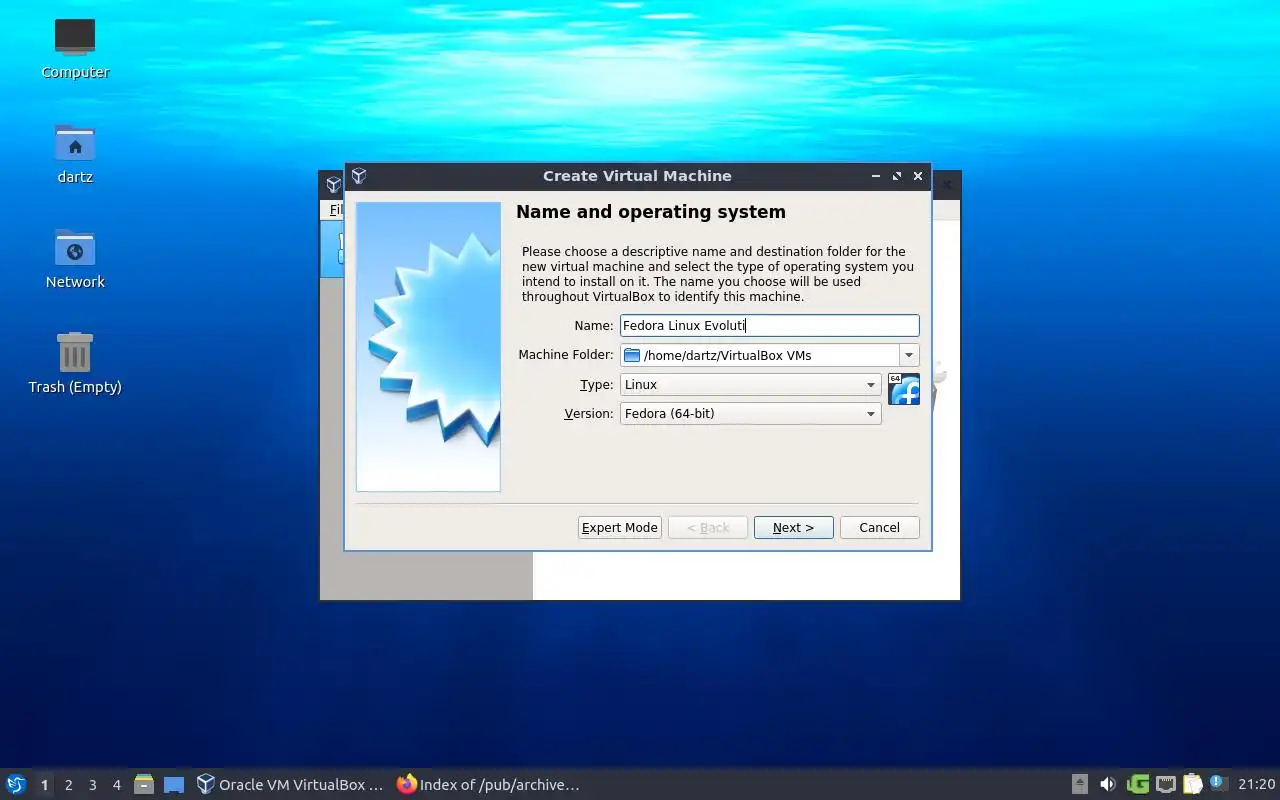Activate the Oracle VM VirtualBox taskbar entry
Image resolution: width=1280 pixels, height=800 pixels.
pos(290,785)
